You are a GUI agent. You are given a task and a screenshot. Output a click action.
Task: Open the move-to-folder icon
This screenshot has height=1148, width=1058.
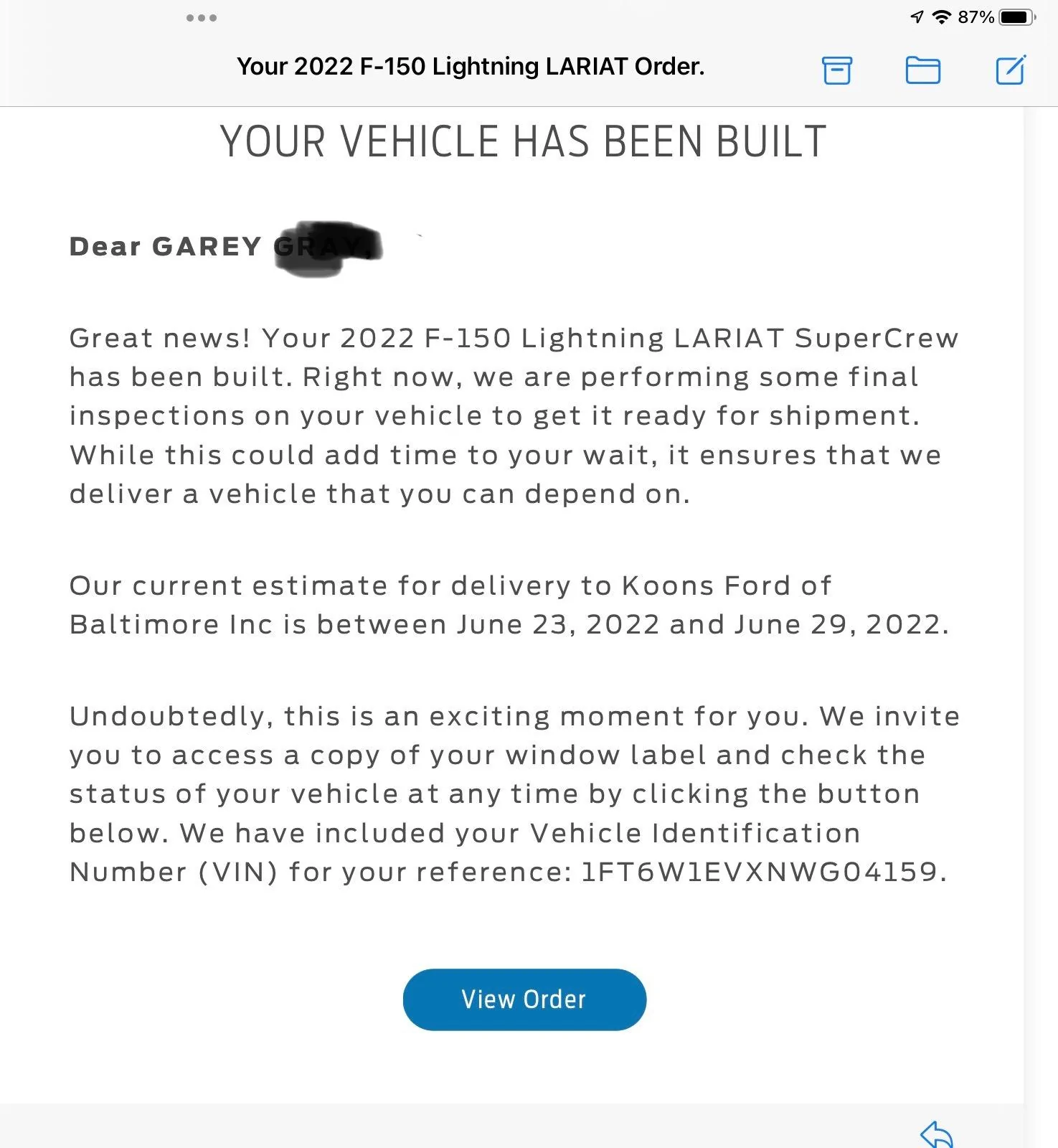click(x=924, y=70)
